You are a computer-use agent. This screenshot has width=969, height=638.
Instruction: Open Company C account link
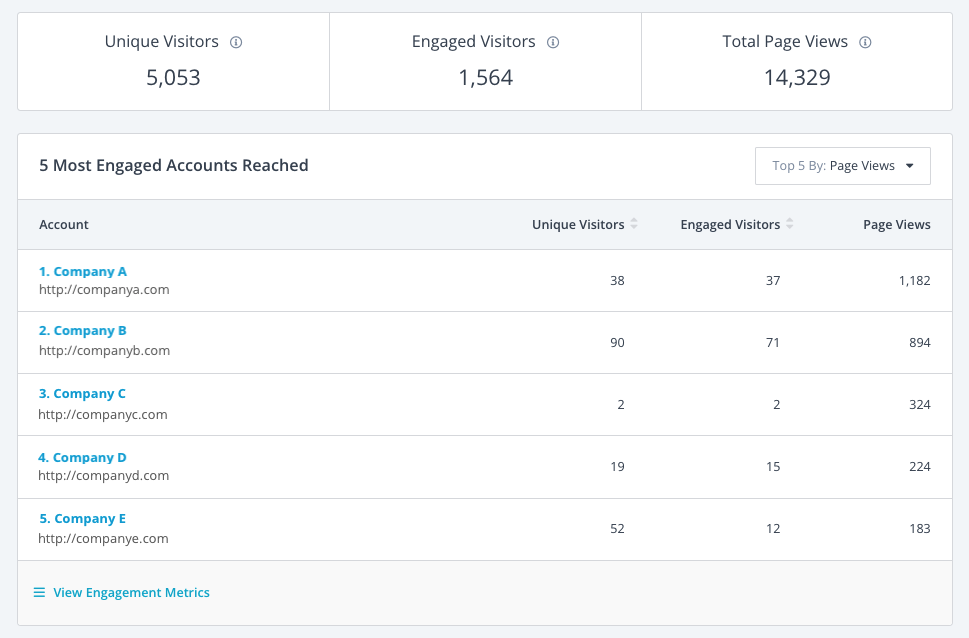tap(82, 394)
